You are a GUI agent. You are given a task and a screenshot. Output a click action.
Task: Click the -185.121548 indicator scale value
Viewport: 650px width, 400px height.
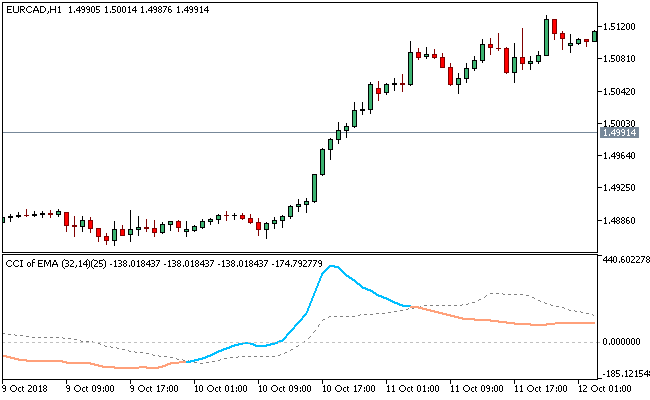click(625, 371)
